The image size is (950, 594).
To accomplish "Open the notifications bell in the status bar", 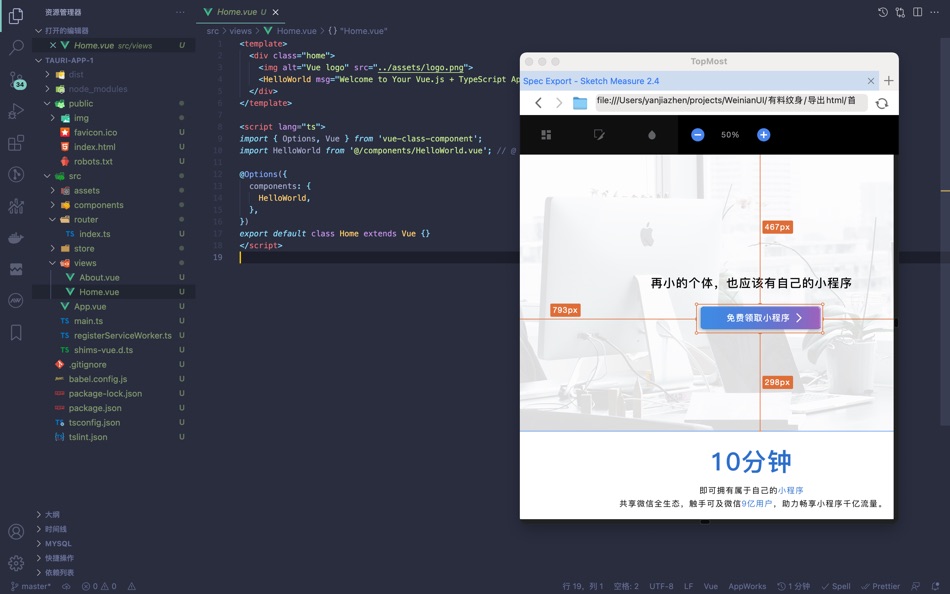I will pos(936,586).
